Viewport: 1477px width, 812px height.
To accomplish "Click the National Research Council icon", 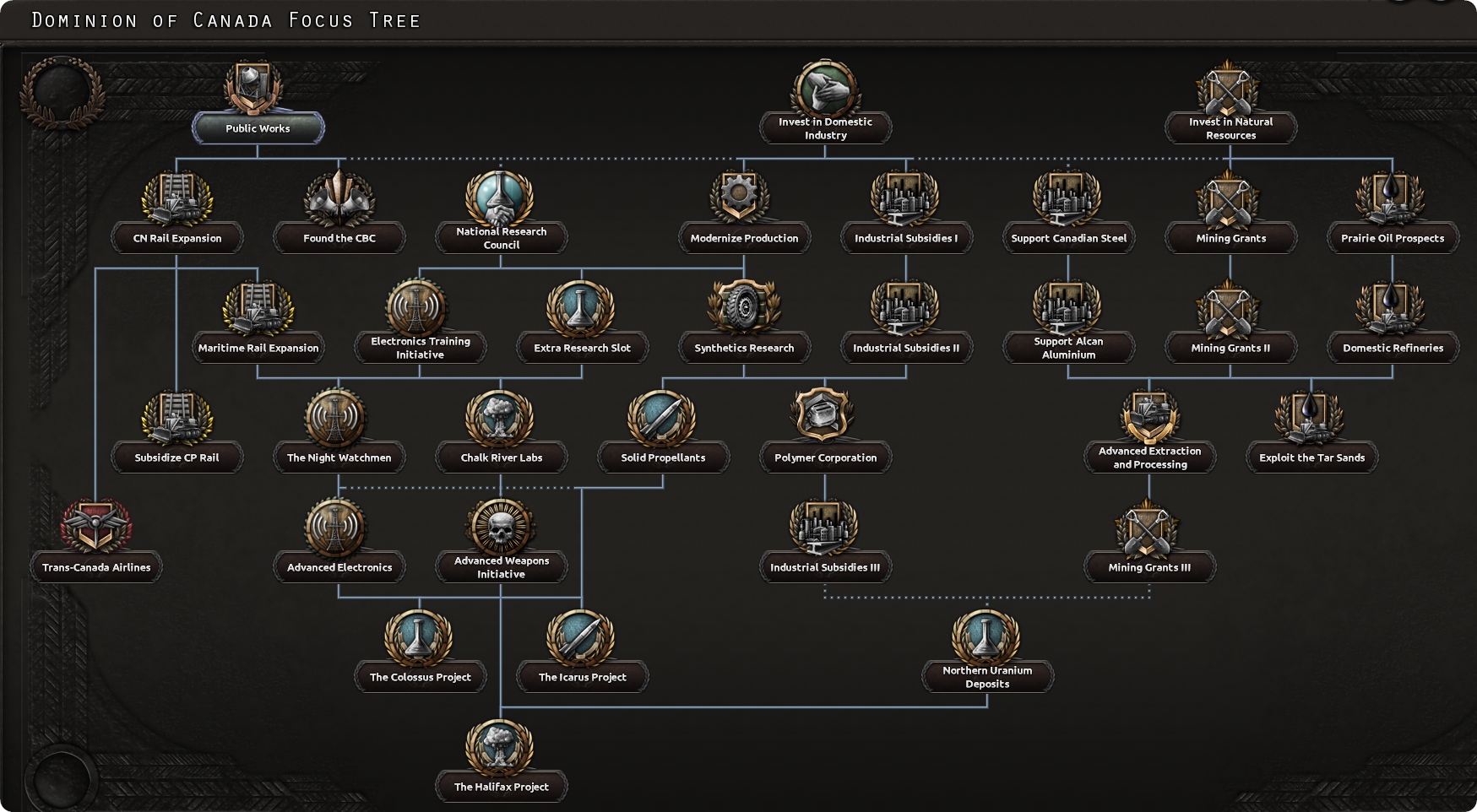I will pyautogui.click(x=500, y=199).
